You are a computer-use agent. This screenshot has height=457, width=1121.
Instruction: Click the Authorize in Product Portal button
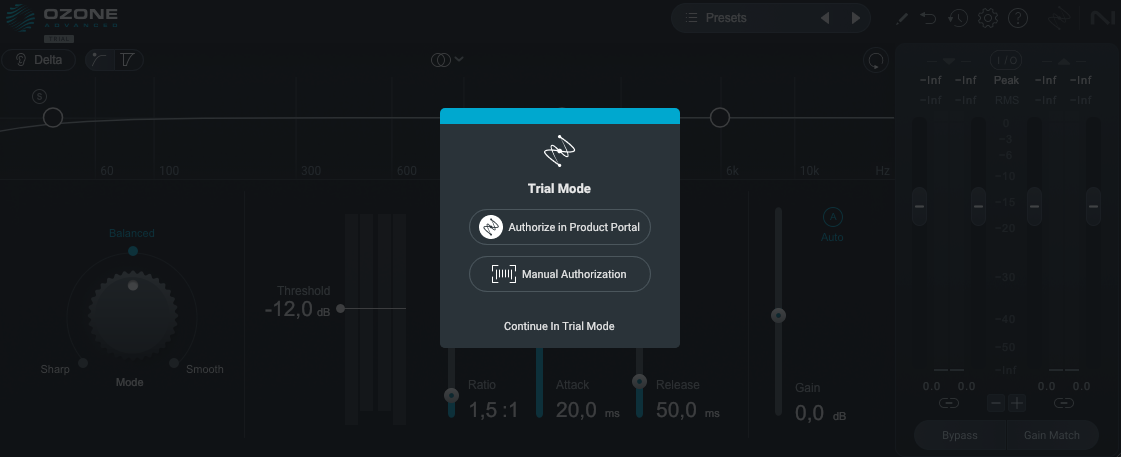point(560,227)
